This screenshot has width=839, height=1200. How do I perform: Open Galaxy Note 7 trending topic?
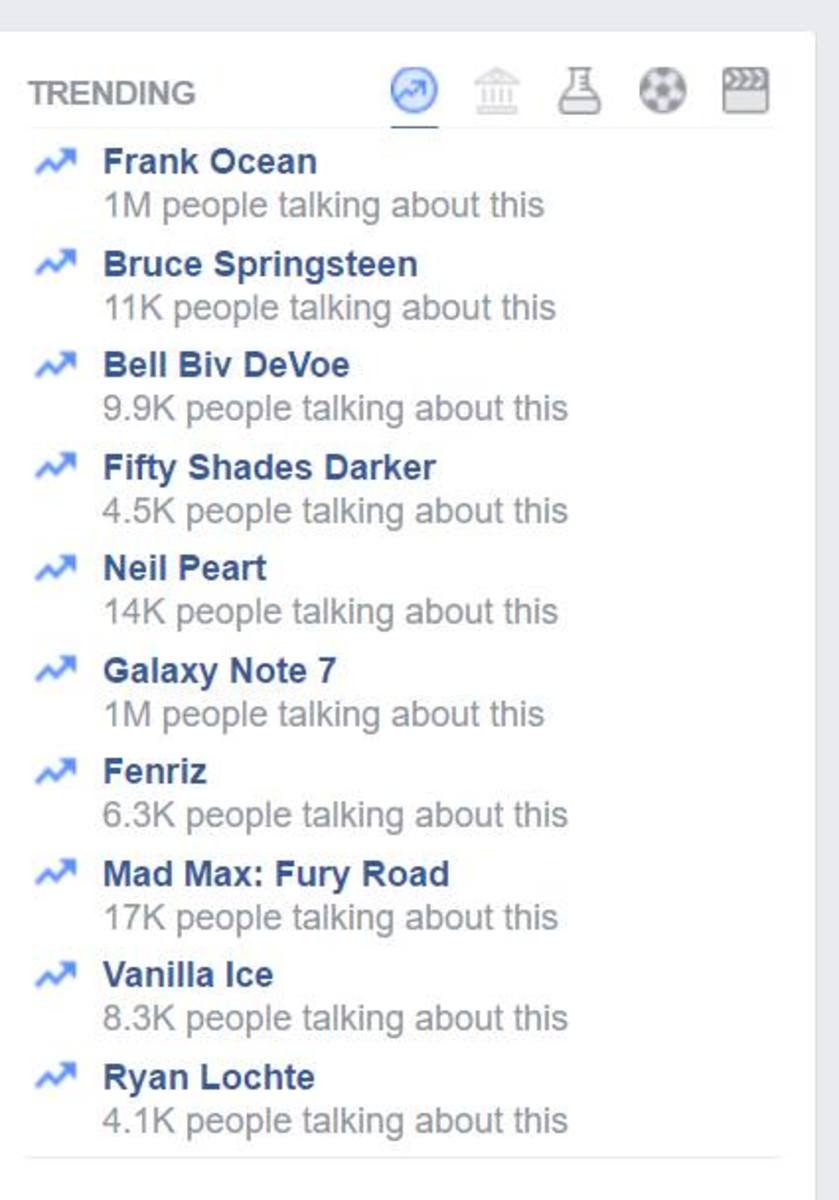[220, 670]
